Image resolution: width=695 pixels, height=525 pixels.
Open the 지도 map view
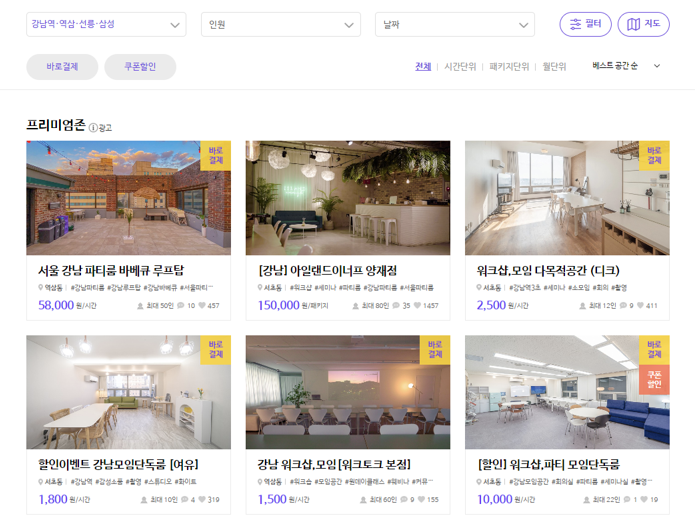643,24
